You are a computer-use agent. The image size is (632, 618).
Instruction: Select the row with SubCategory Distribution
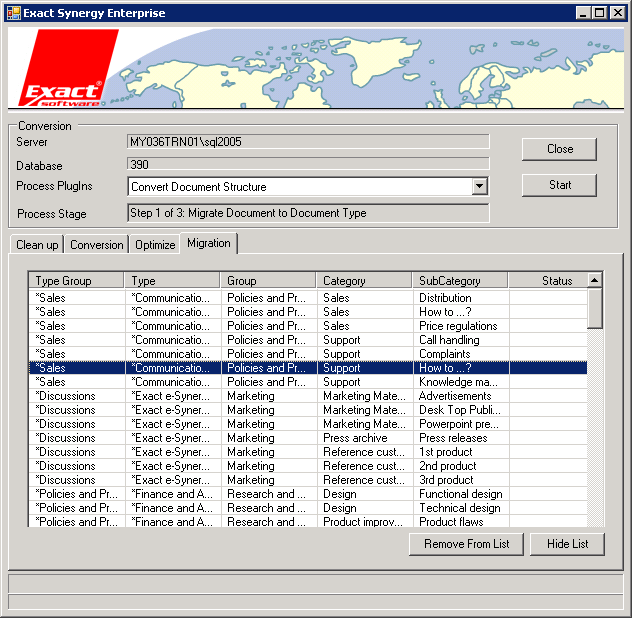308,298
